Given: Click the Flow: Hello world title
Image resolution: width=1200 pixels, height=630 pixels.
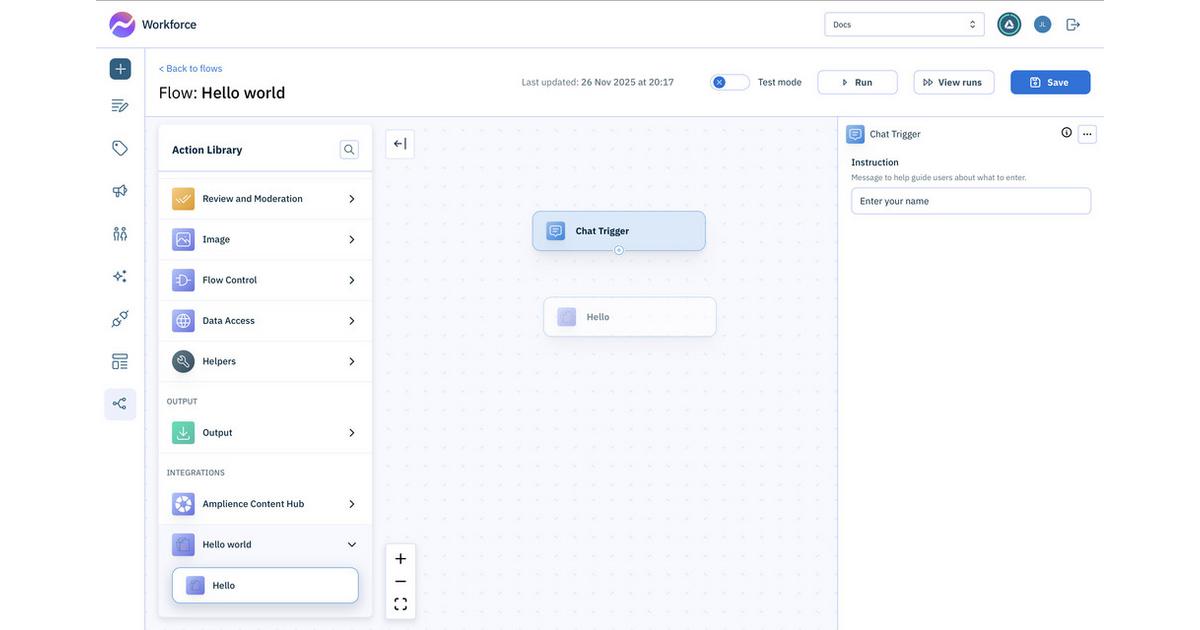Looking at the screenshot, I should pyautogui.click(x=222, y=93).
